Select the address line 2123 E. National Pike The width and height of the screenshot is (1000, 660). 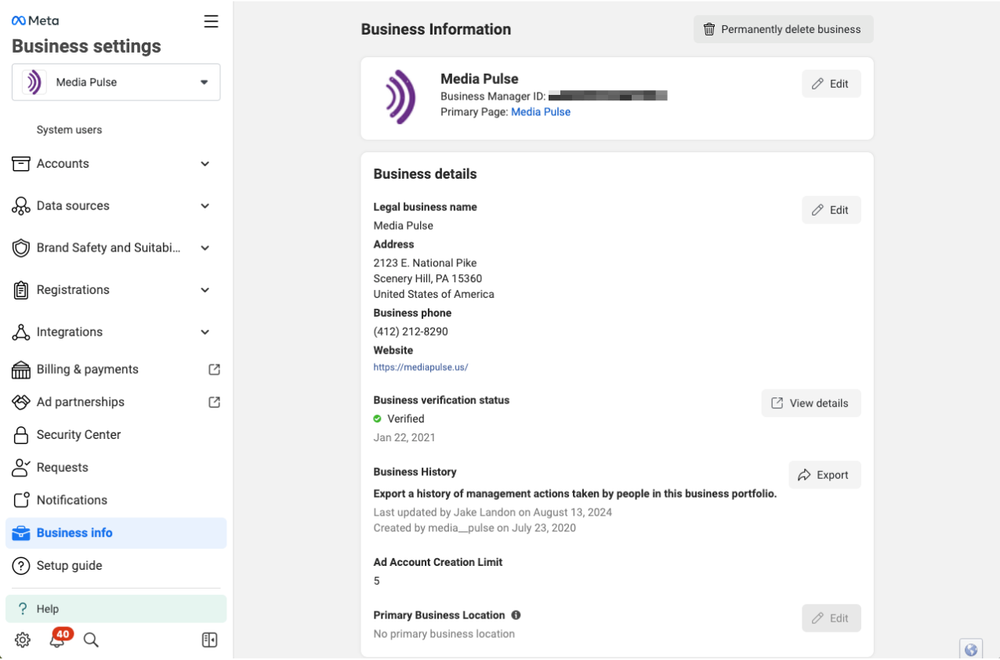pos(425,263)
